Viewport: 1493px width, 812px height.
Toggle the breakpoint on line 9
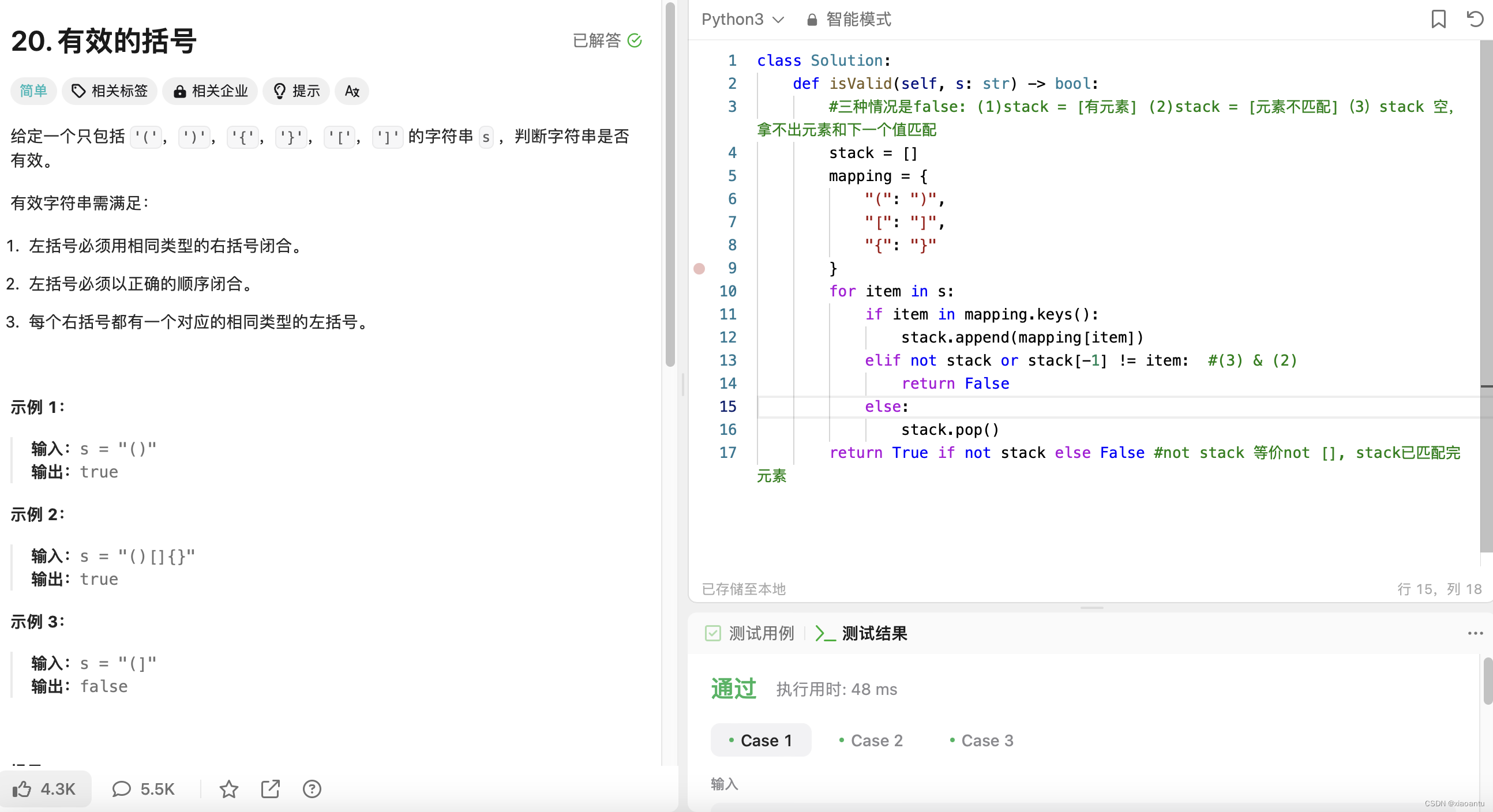coord(700,268)
